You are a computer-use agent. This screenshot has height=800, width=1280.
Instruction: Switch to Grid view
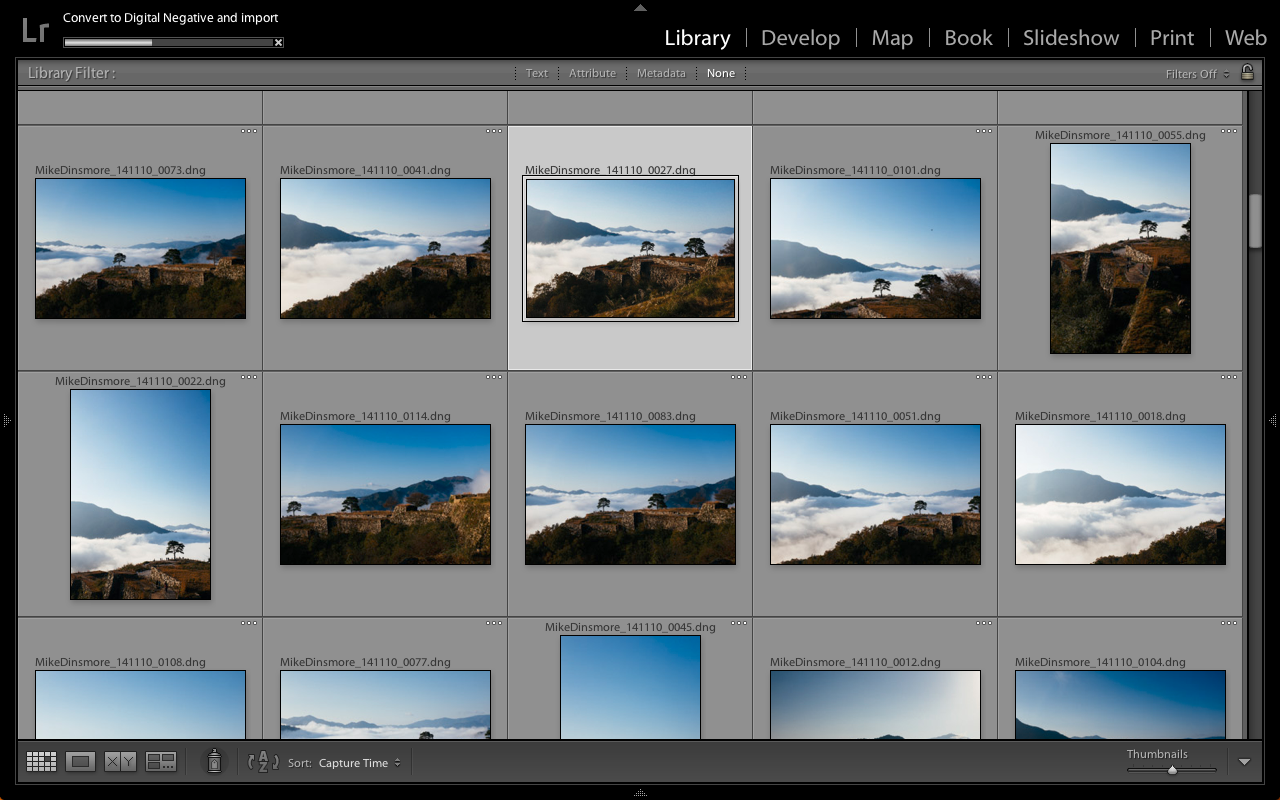tap(41, 762)
